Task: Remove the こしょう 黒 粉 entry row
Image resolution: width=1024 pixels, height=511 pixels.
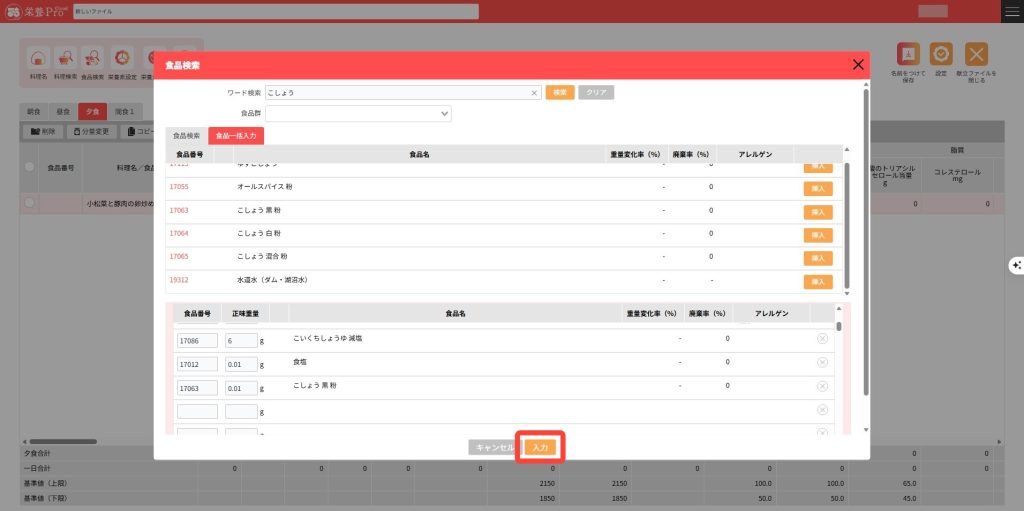Action: [822, 386]
